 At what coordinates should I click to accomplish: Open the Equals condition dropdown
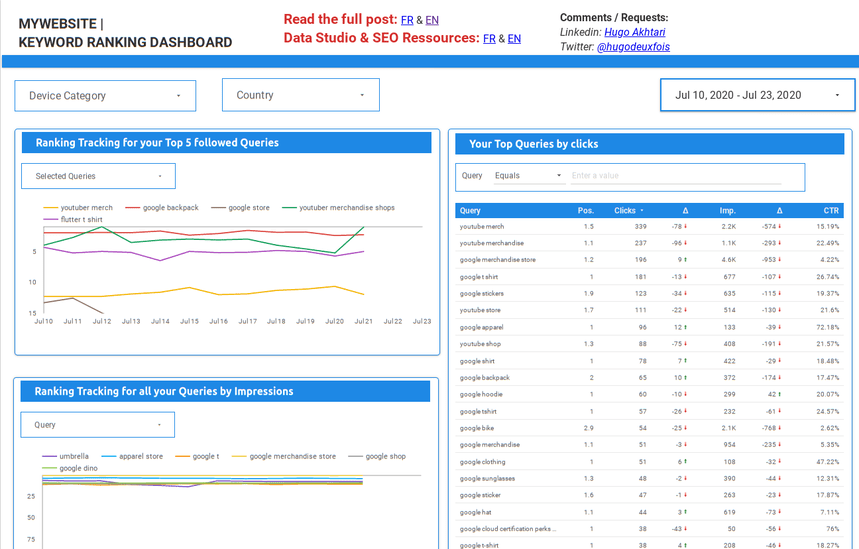[x=529, y=176]
